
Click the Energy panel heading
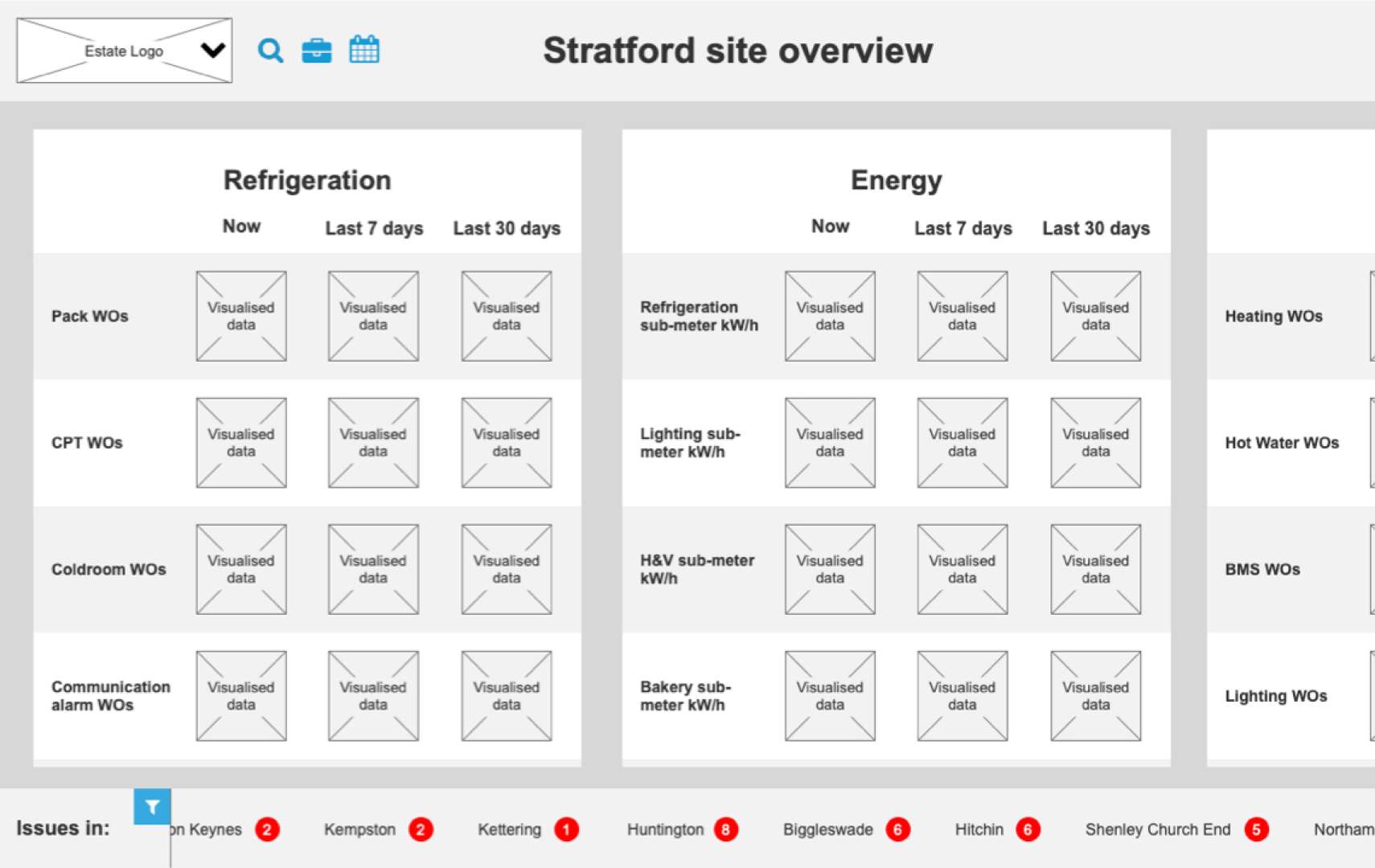(897, 180)
